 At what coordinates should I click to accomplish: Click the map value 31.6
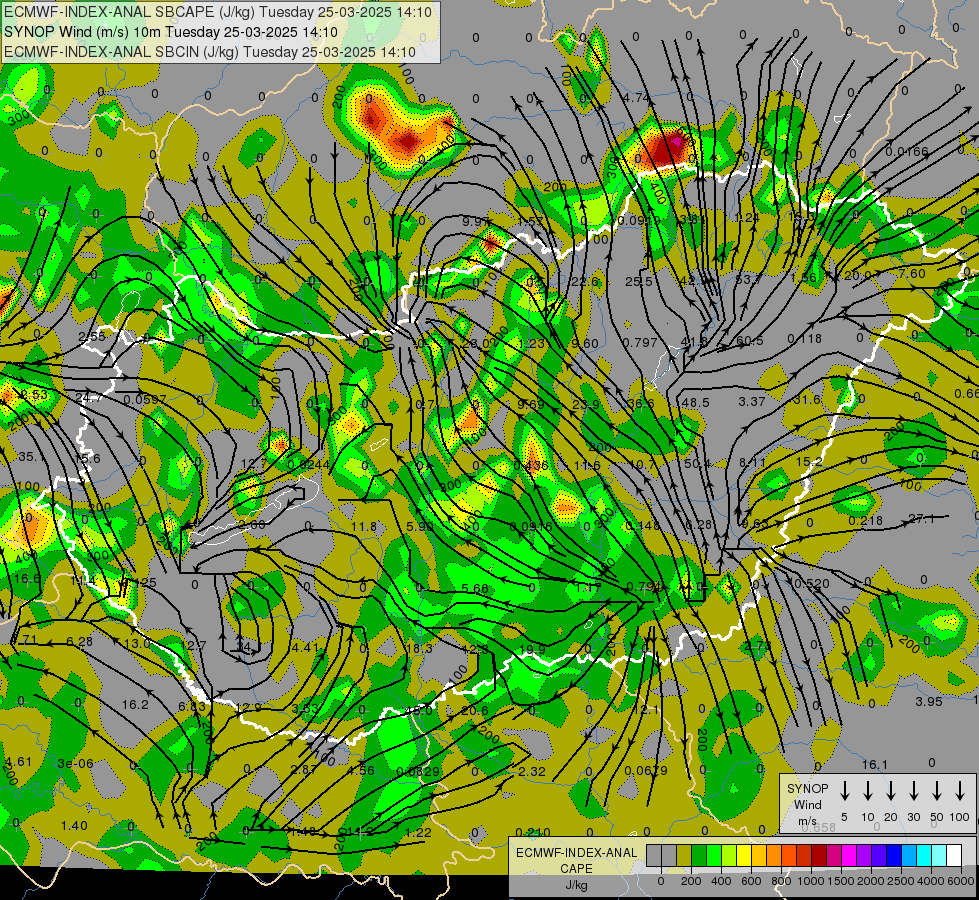[x=807, y=399]
